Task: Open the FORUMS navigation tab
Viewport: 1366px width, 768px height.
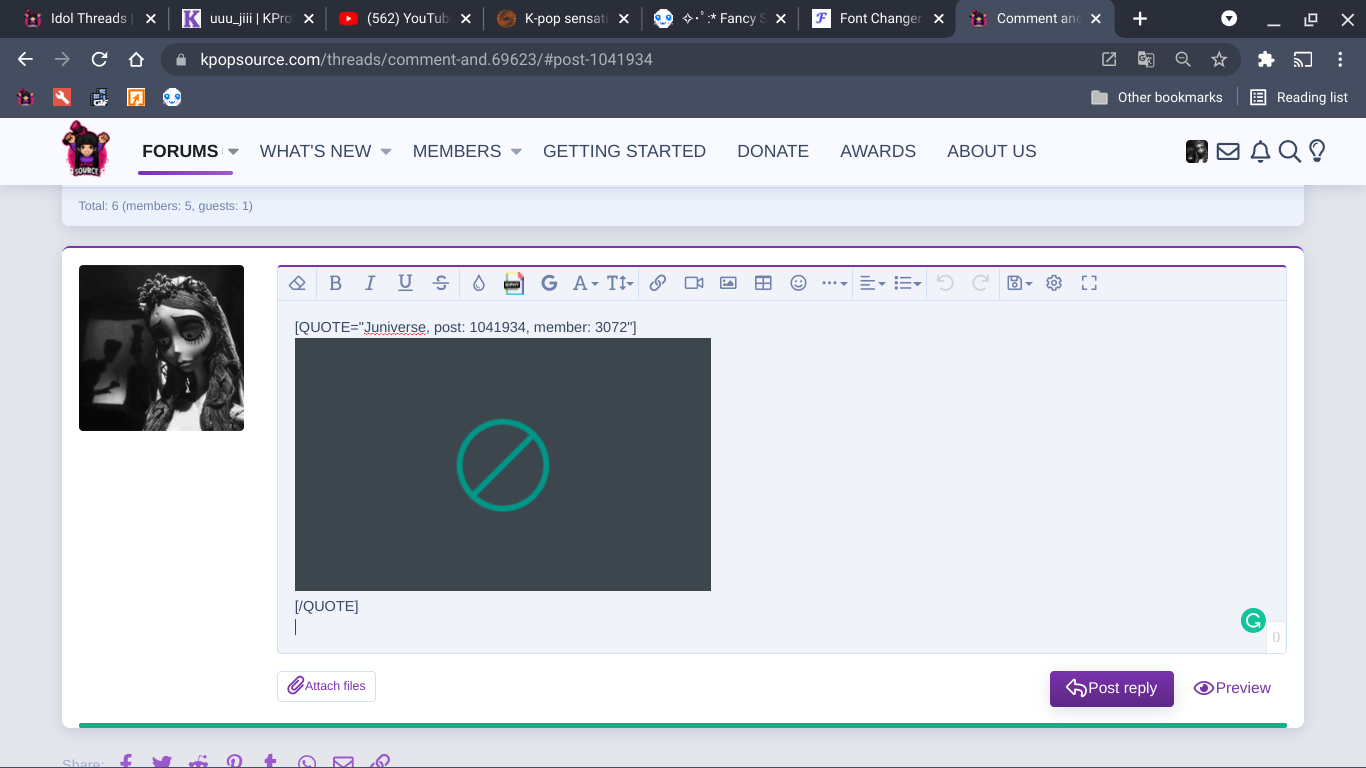Action: pyautogui.click(x=180, y=151)
